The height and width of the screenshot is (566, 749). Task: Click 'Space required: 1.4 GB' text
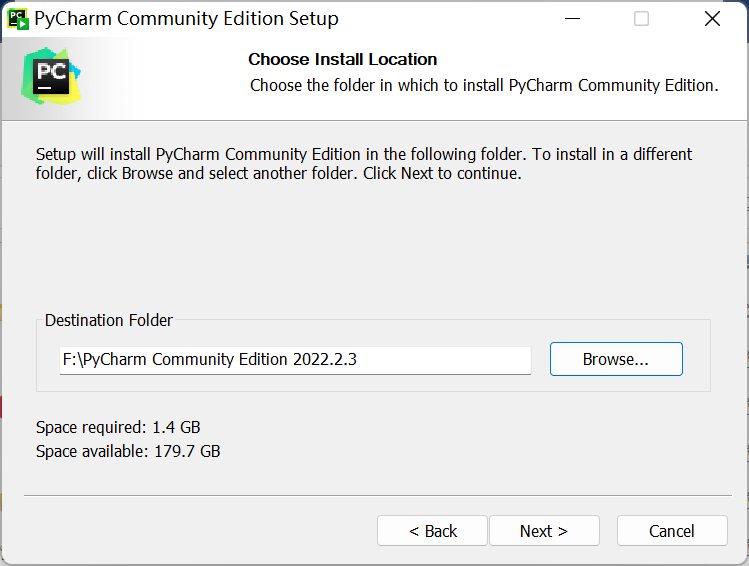[x=118, y=427]
